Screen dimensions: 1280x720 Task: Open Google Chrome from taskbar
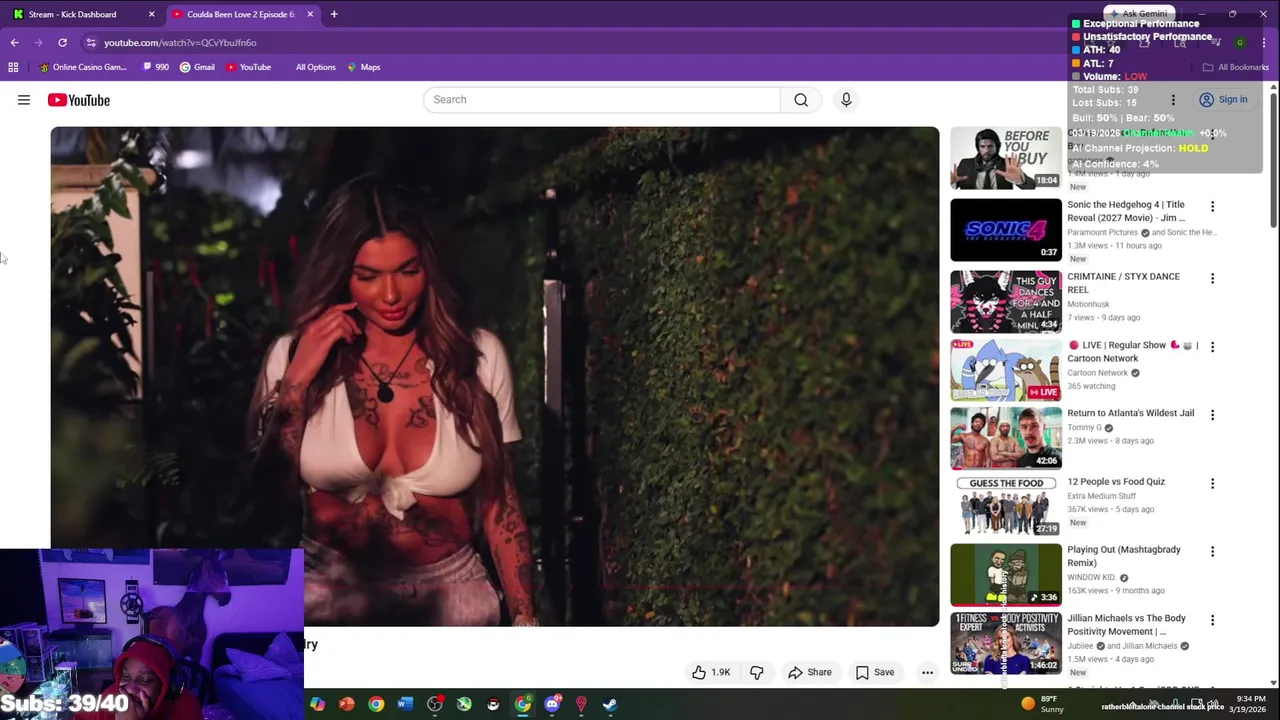376,704
